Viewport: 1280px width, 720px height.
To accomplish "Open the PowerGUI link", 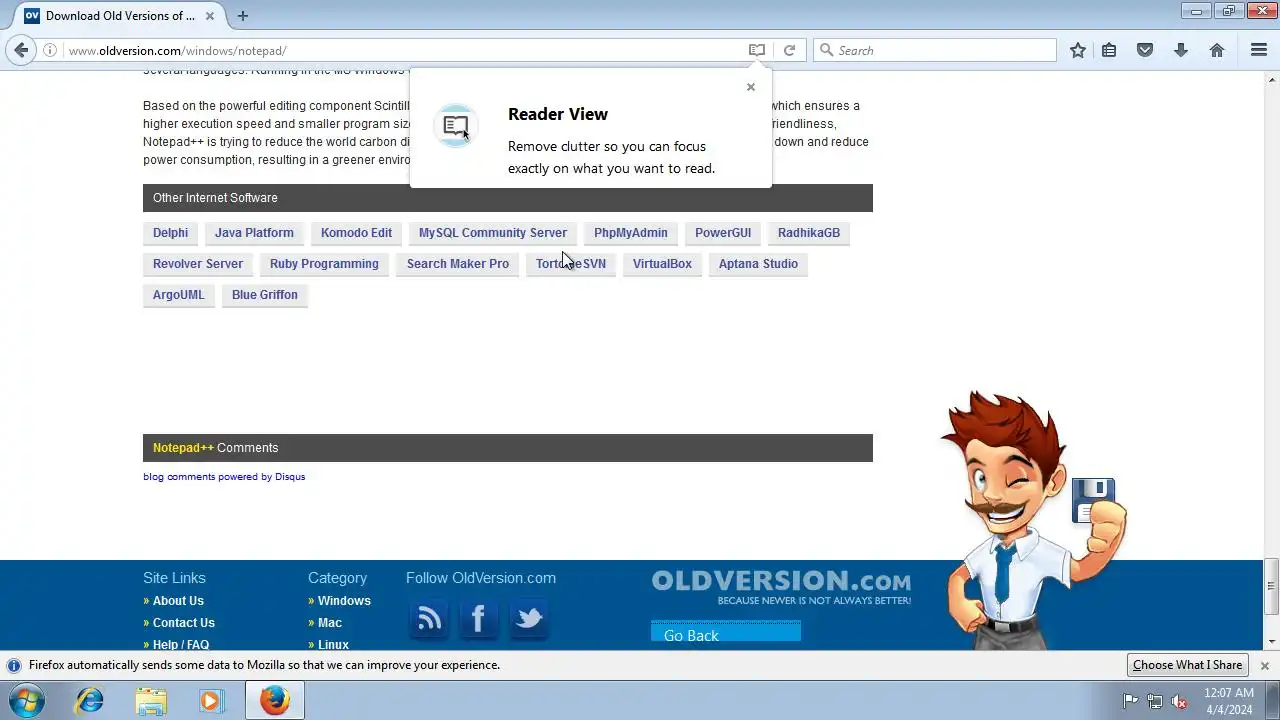I will 723,233.
